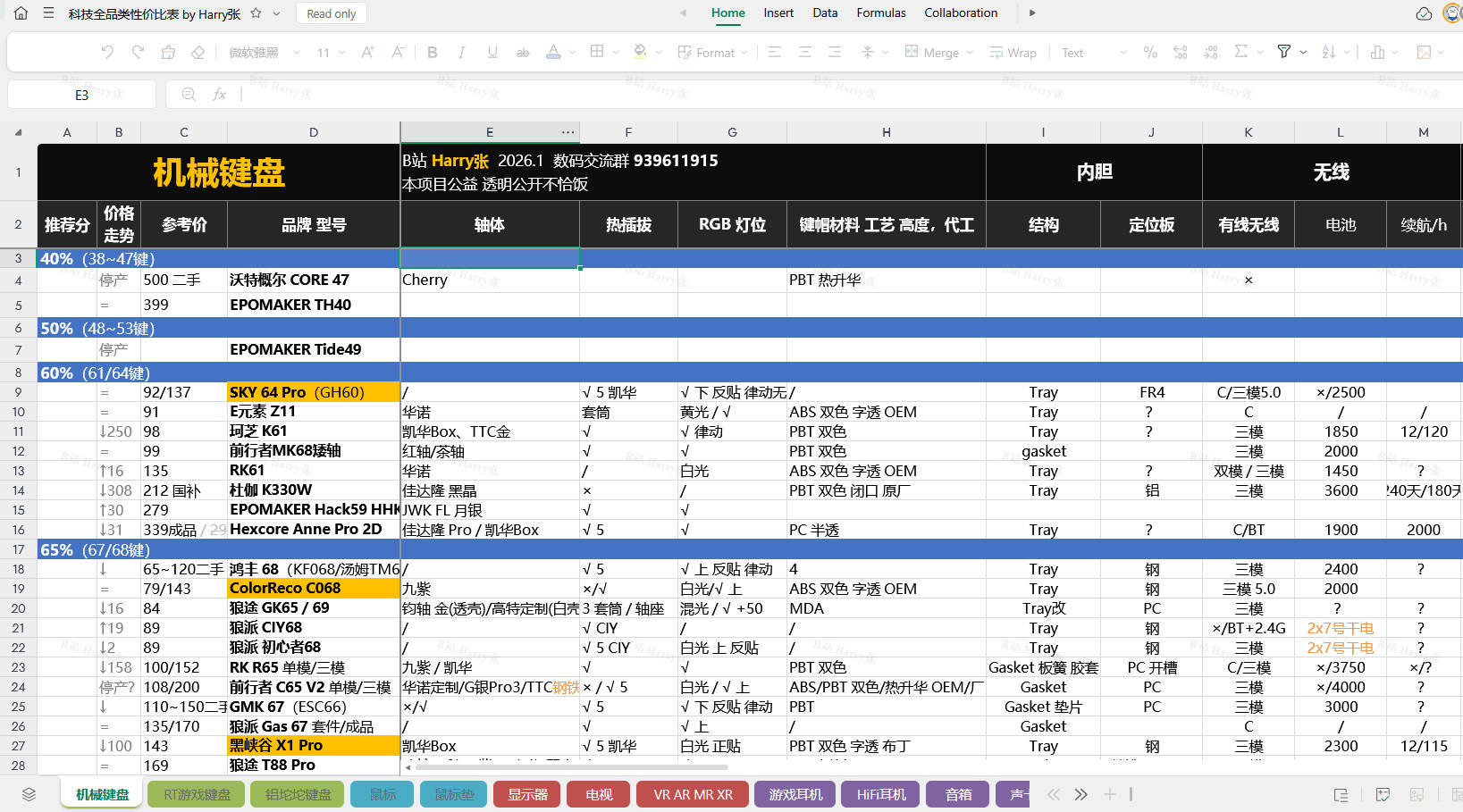Image resolution: width=1463 pixels, height=812 pixels.
Task: Toggle strikethrough formatting
Action: coord(523,53)
